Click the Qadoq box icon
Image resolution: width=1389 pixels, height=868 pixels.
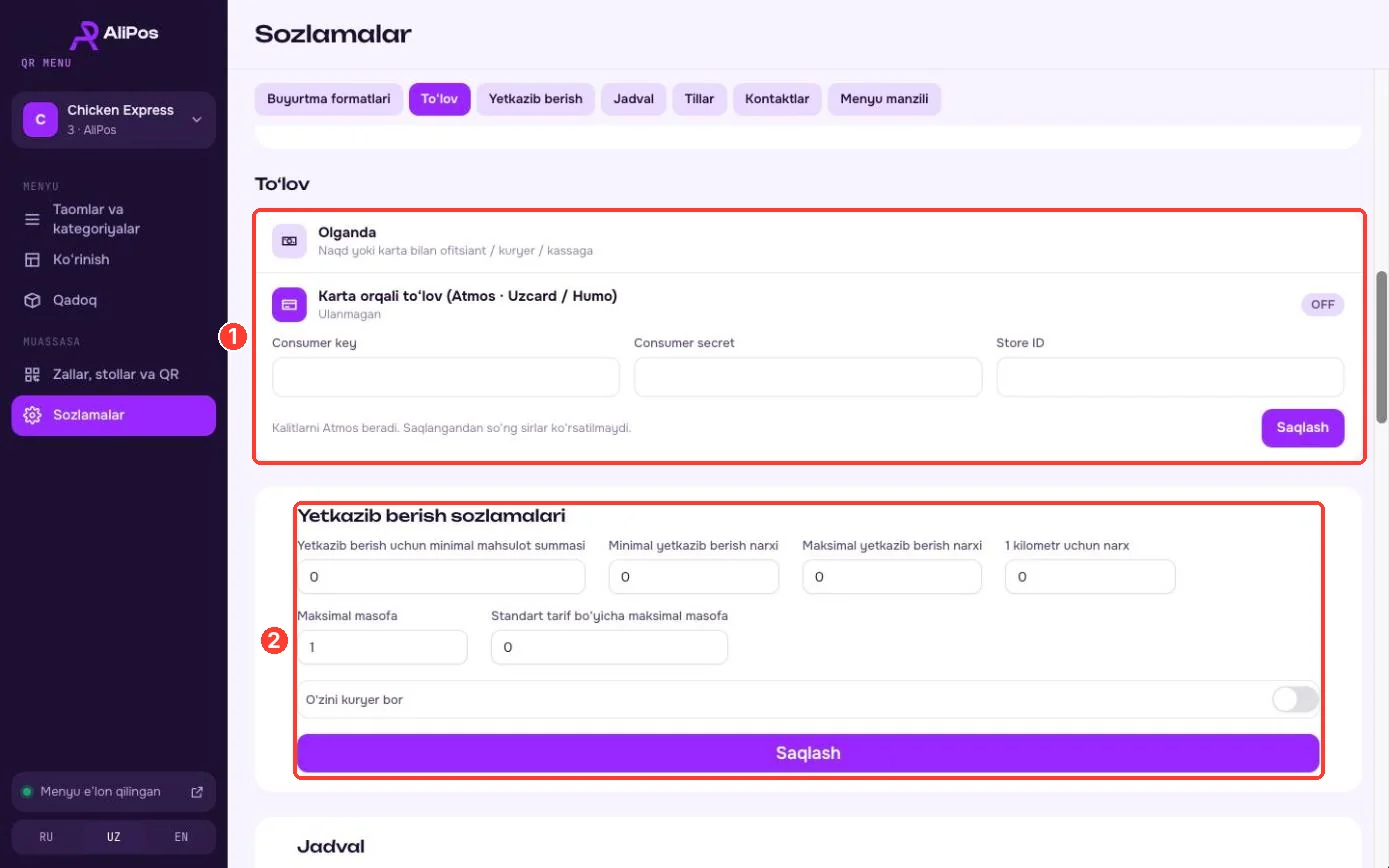[32, 300]
